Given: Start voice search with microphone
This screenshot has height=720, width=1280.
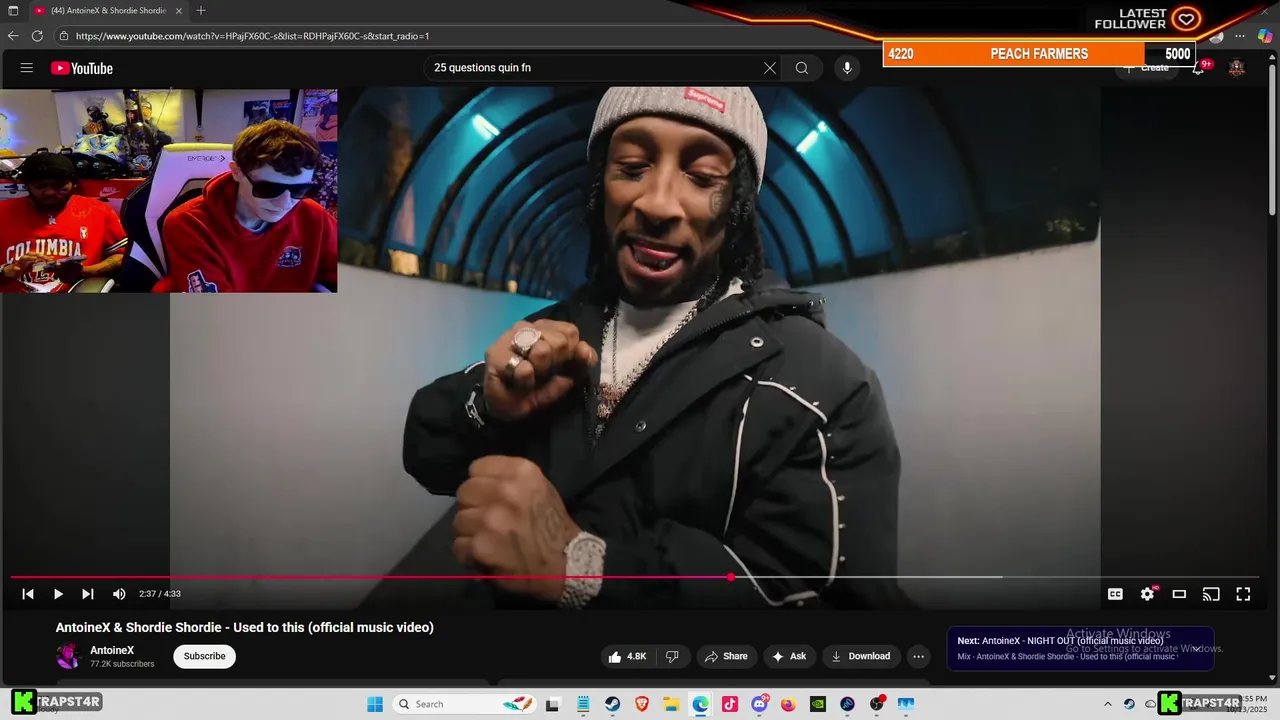Looking at the screenshot, I should point(847,68).
